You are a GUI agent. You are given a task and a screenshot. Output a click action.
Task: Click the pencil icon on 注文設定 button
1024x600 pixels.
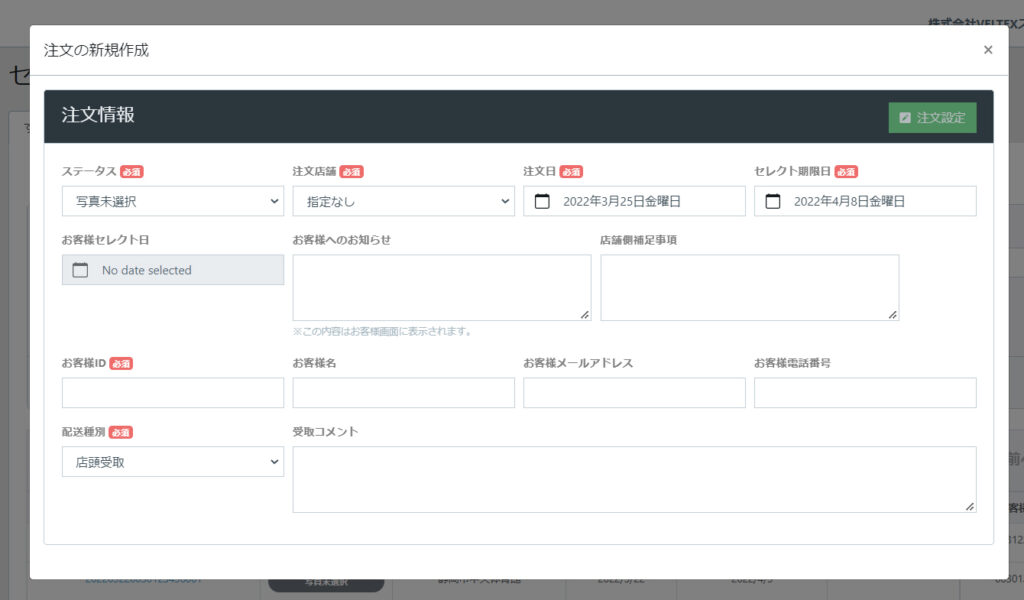point(905,118)
